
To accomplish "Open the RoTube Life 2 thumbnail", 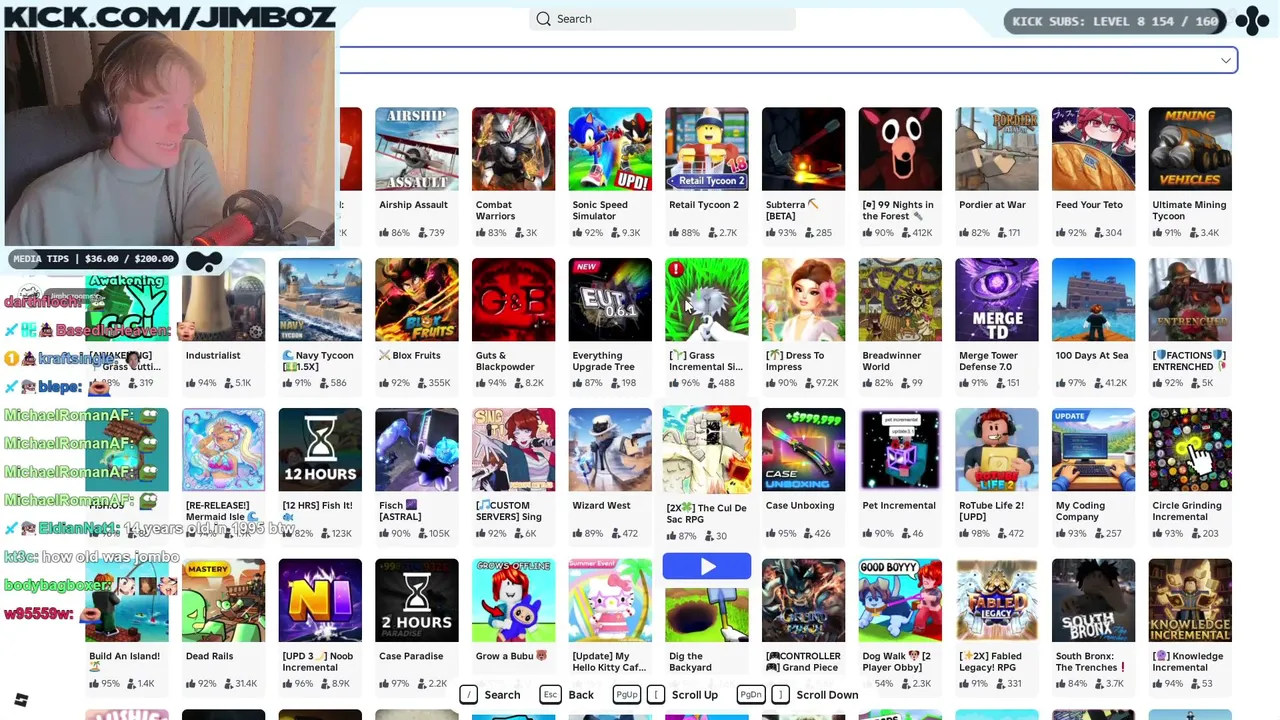I will pos(997,450).
